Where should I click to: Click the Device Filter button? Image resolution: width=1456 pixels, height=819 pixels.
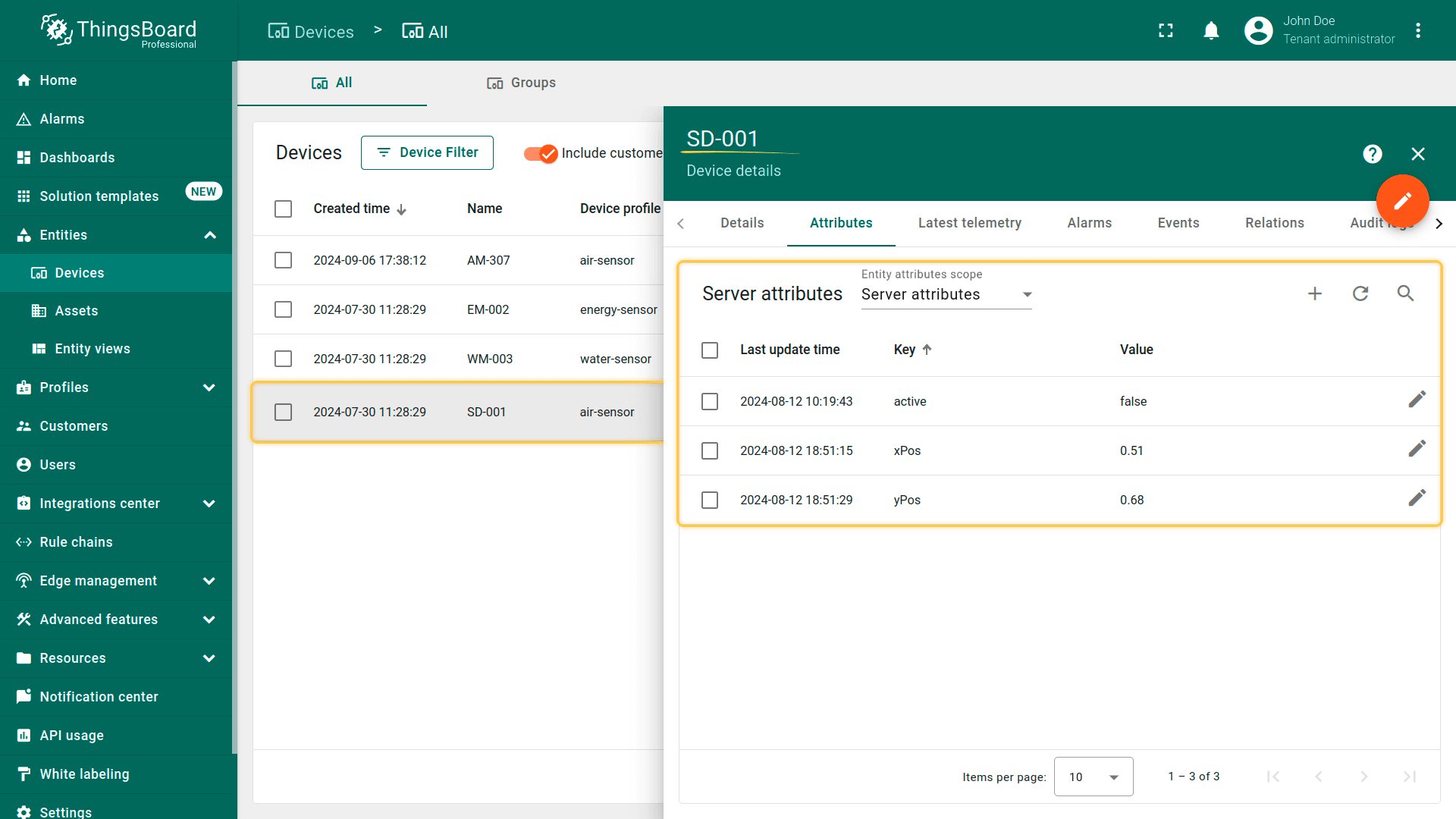coord(427,152)
